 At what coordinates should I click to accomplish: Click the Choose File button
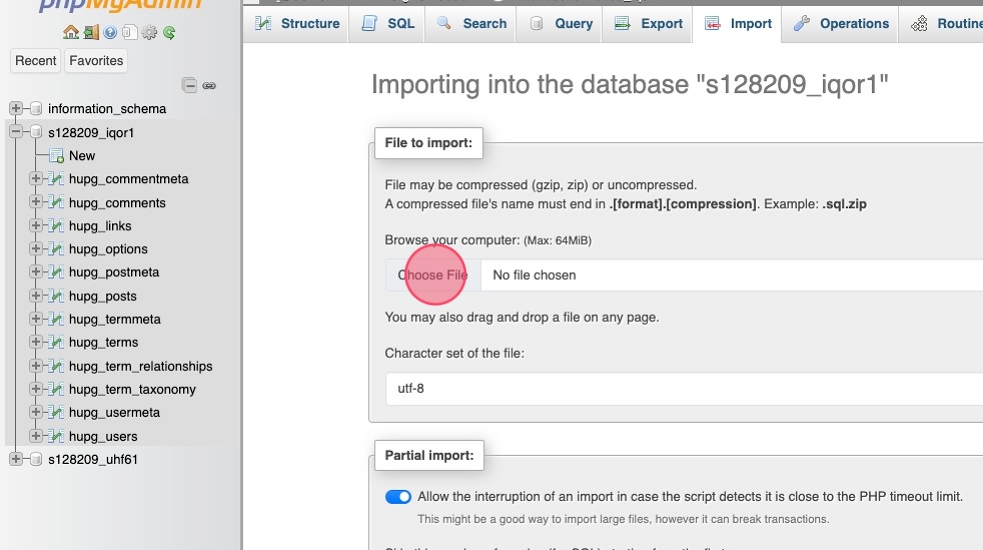(432, 275)
